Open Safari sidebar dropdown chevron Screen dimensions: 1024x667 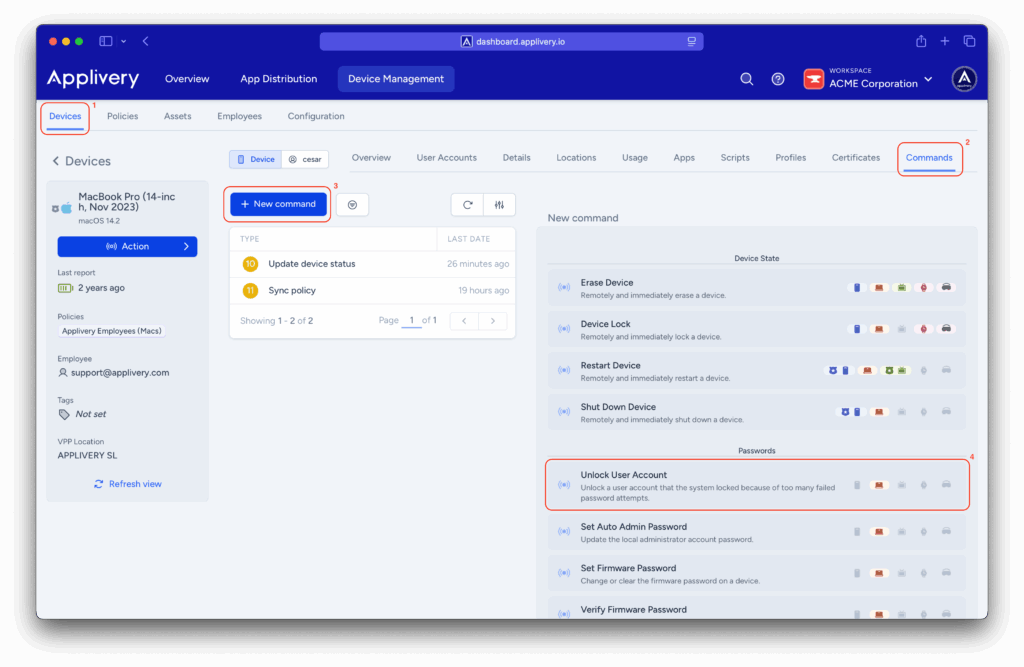click(124, 41)
